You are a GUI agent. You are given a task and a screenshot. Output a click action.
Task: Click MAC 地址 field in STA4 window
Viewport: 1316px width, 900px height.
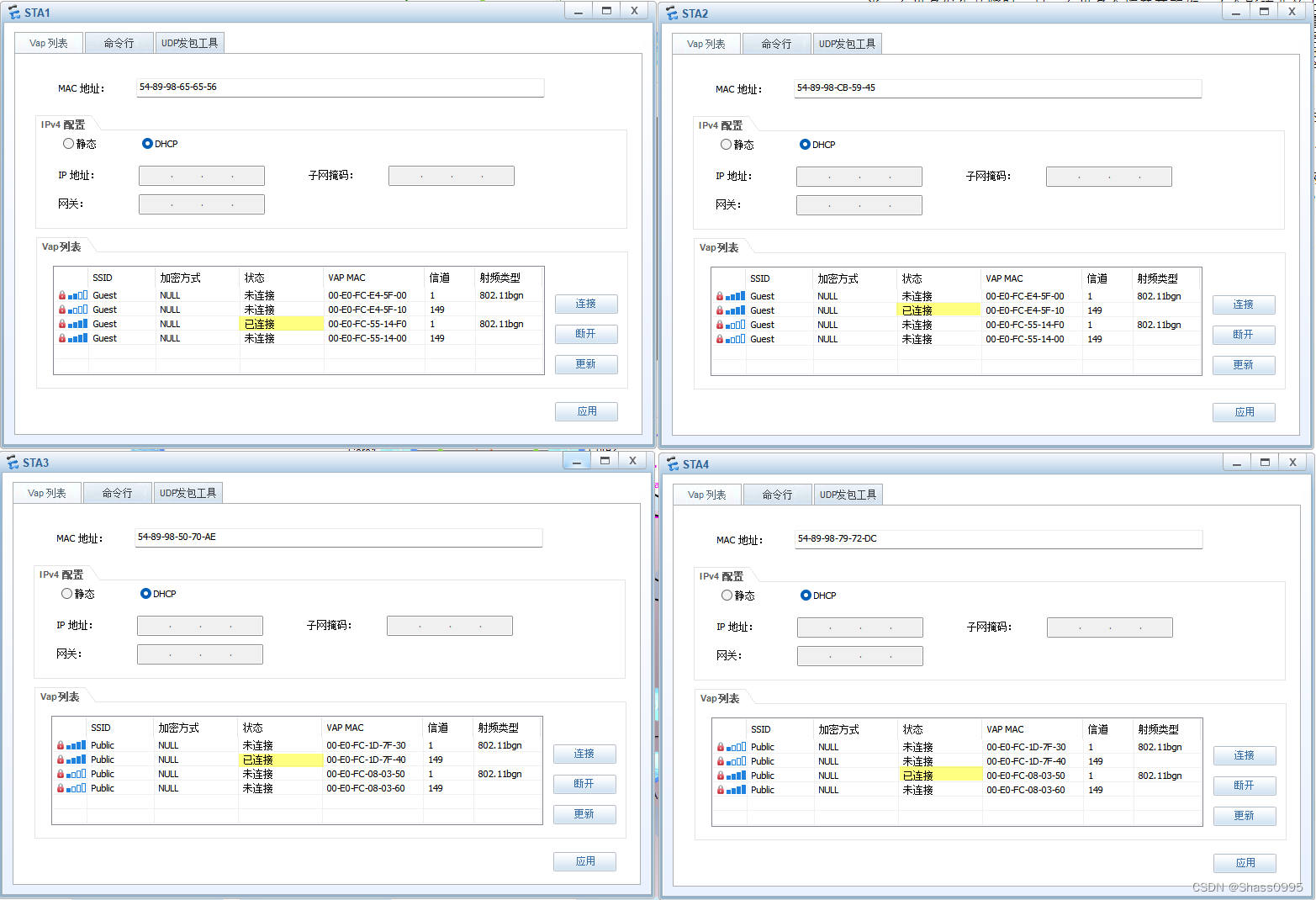click(x=999, y=538)
